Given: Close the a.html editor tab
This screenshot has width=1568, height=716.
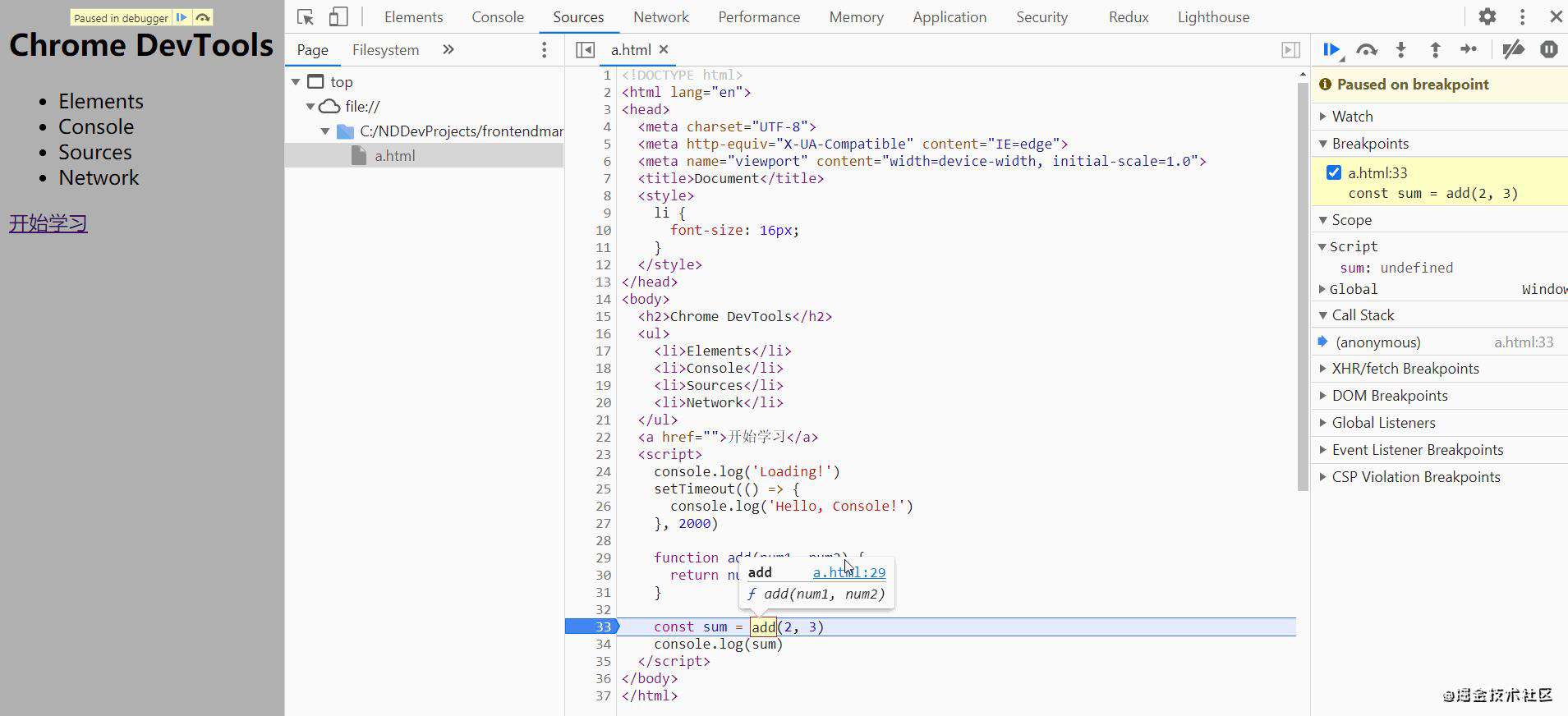Looking at the screenshot, I should tap(664, 49).
